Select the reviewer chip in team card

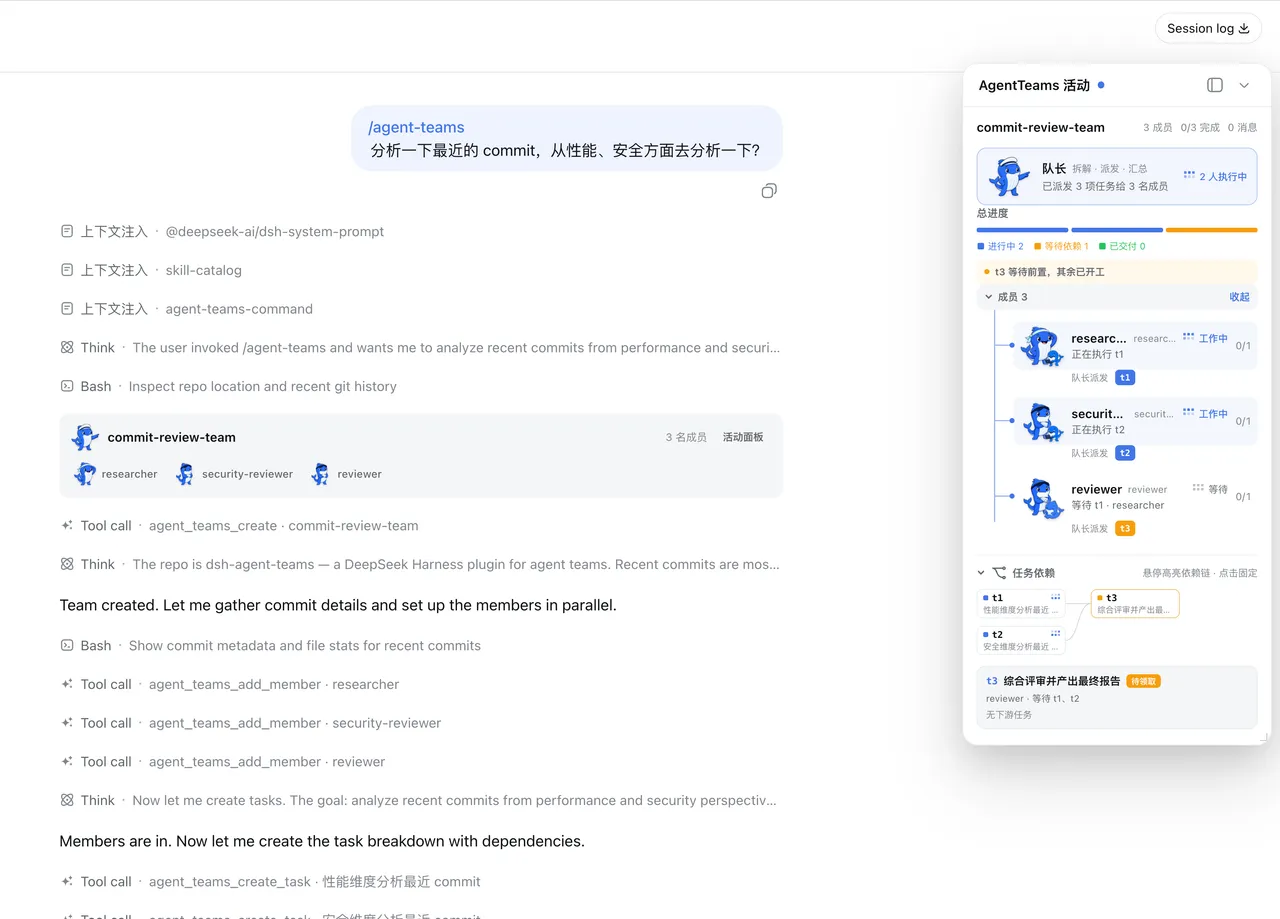coord(346,474)
